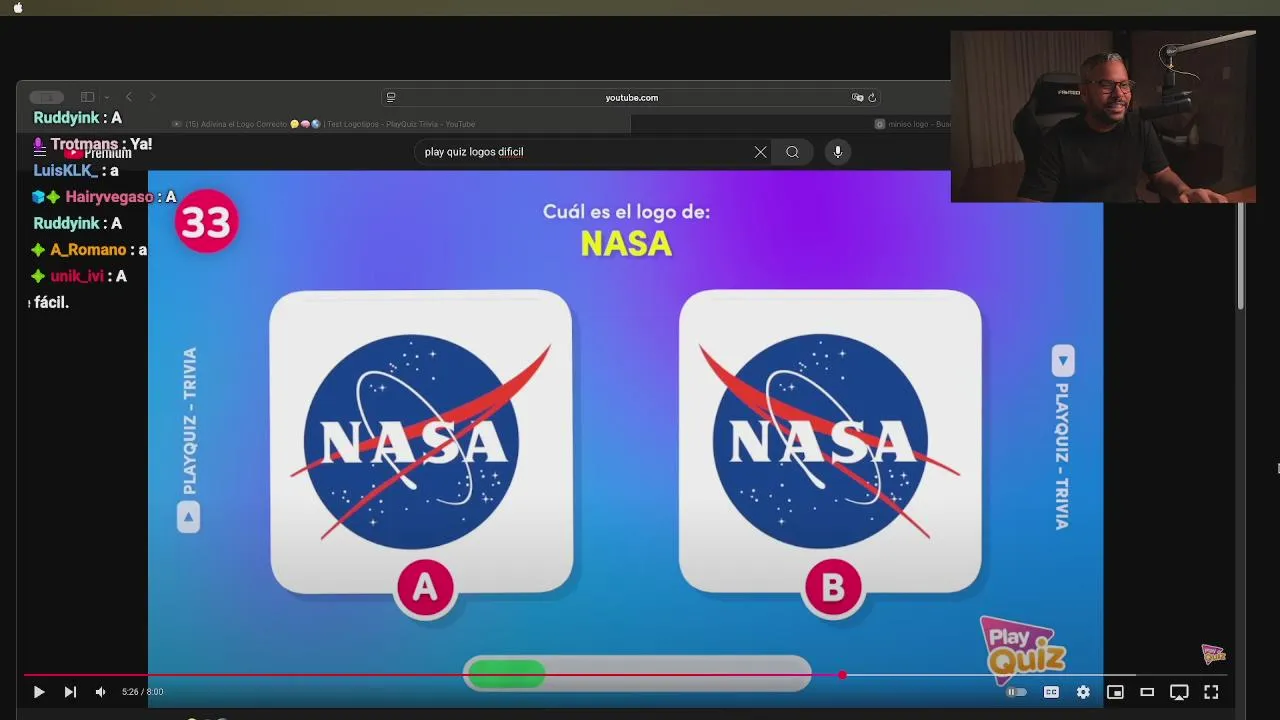Click the yellow NASA title text
Viewport: 1280px width, 720px height.
coord(626,244)
